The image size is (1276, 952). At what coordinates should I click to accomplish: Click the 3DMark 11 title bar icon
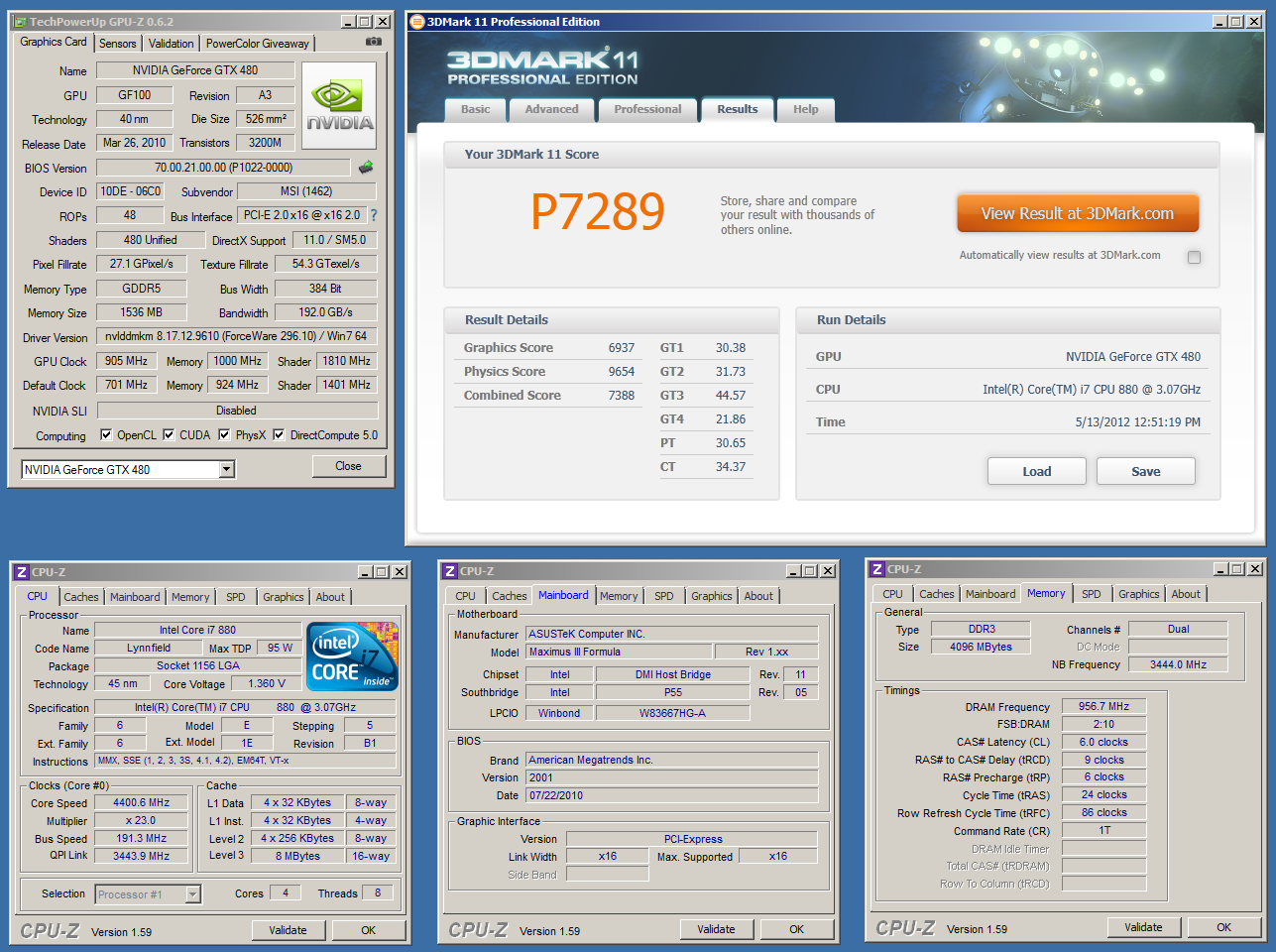click(417, 22)
